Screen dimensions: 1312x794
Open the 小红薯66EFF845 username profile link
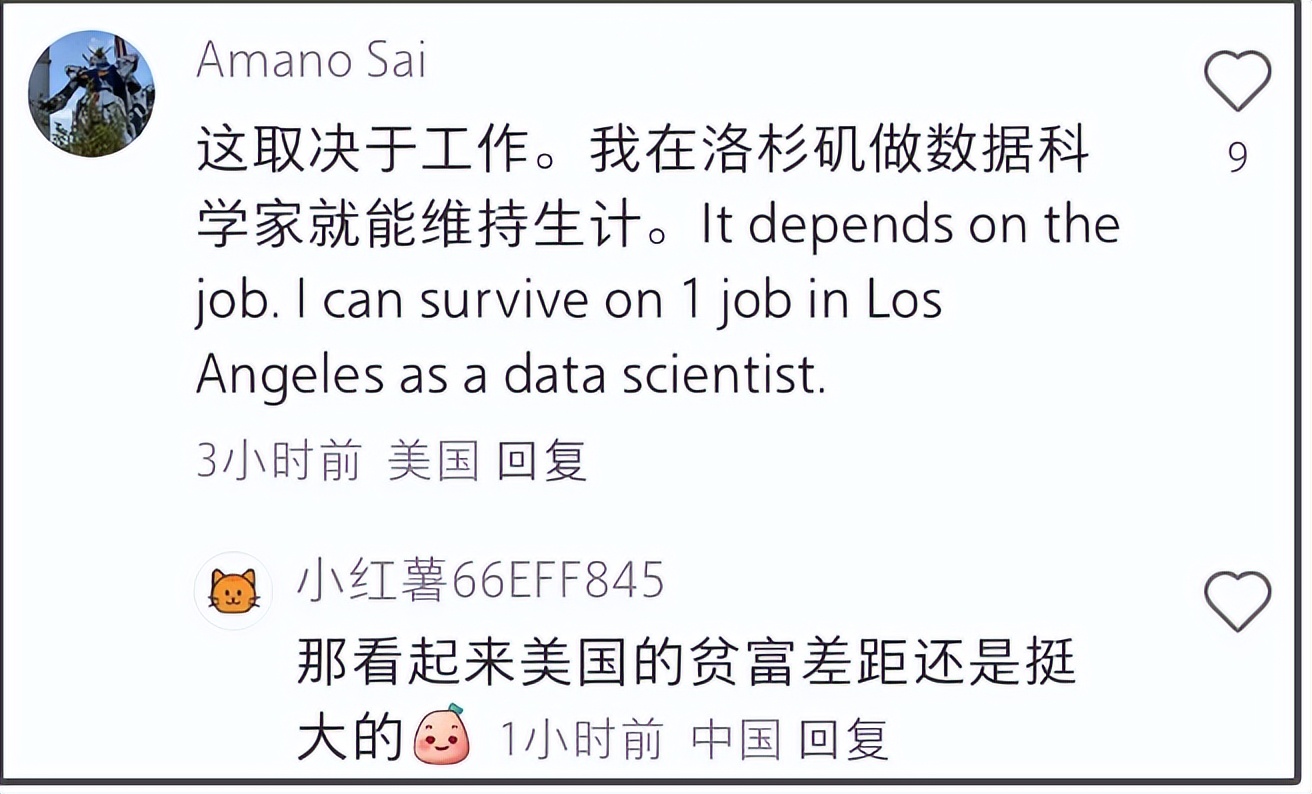pyautogui.click(x=480, y=580)
